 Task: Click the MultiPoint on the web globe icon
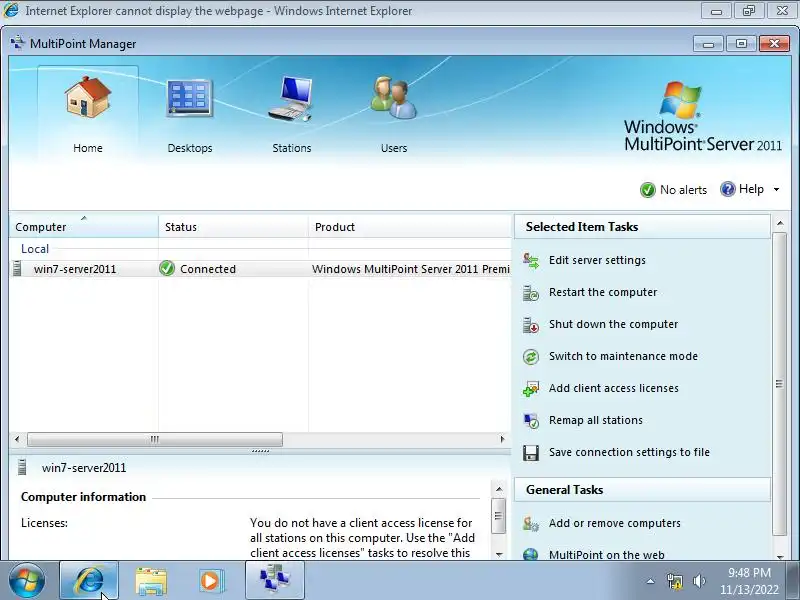point(531,554)
